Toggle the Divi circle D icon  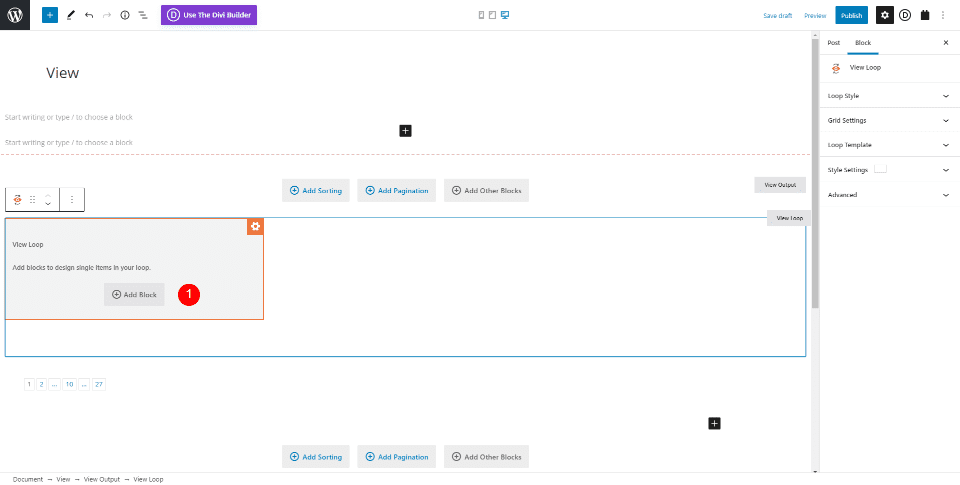905,16
